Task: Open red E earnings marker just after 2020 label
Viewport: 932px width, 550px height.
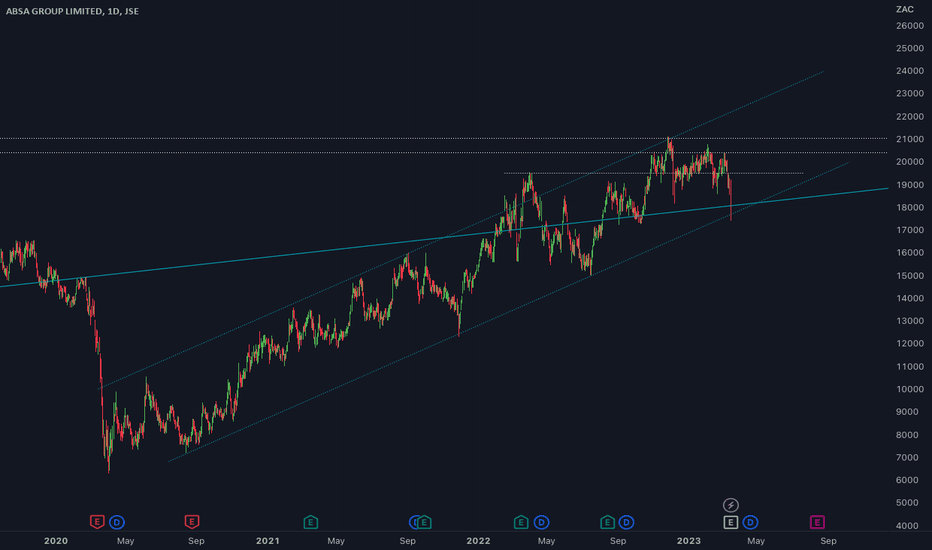Action: point(97,523)
